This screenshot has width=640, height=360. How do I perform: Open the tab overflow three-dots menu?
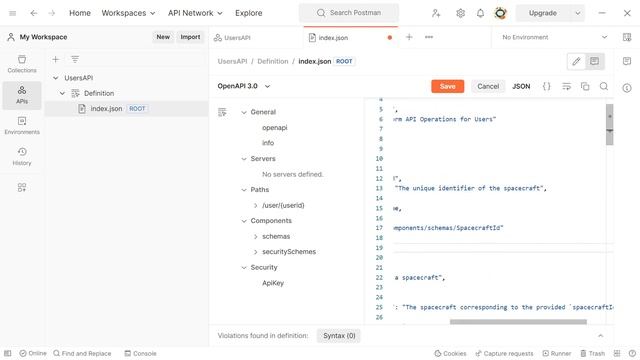429,37
